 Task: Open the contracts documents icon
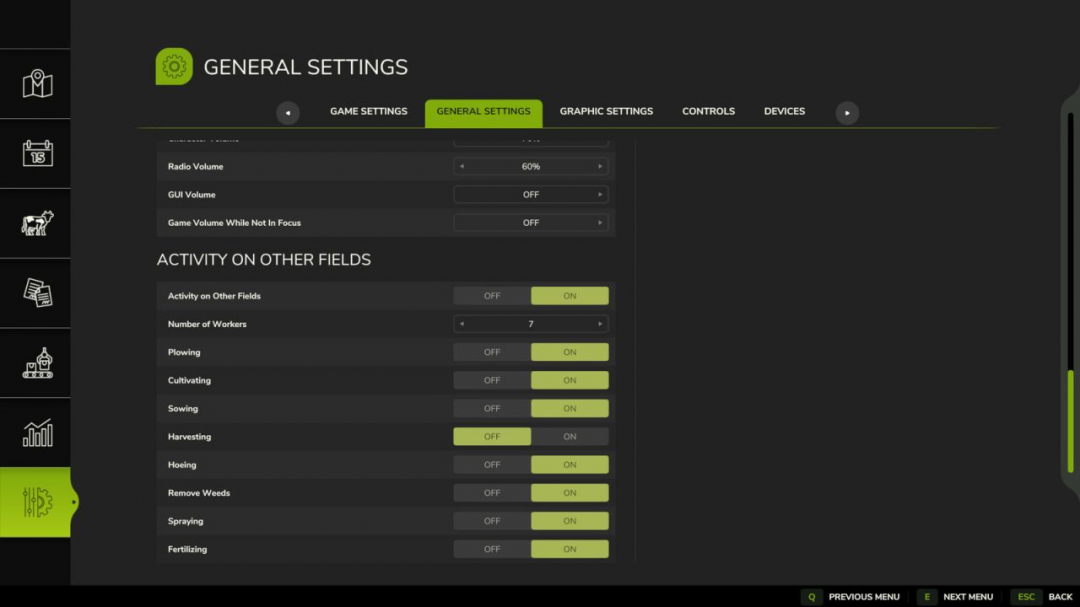coord(37,293)
